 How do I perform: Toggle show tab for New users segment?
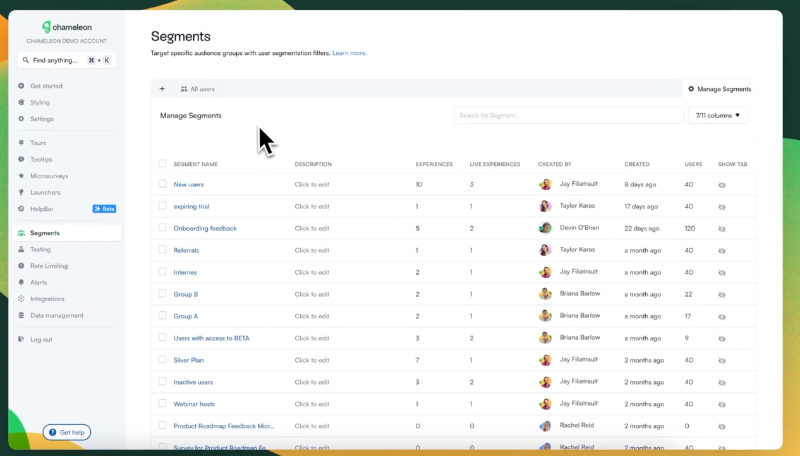[722, 185]
